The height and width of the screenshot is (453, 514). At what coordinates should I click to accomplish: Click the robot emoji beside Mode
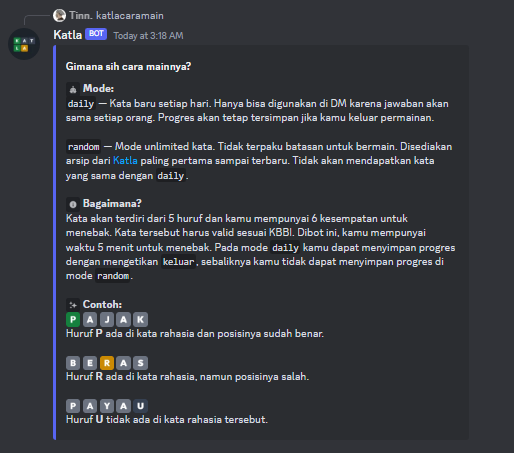(x=73, y=89)
